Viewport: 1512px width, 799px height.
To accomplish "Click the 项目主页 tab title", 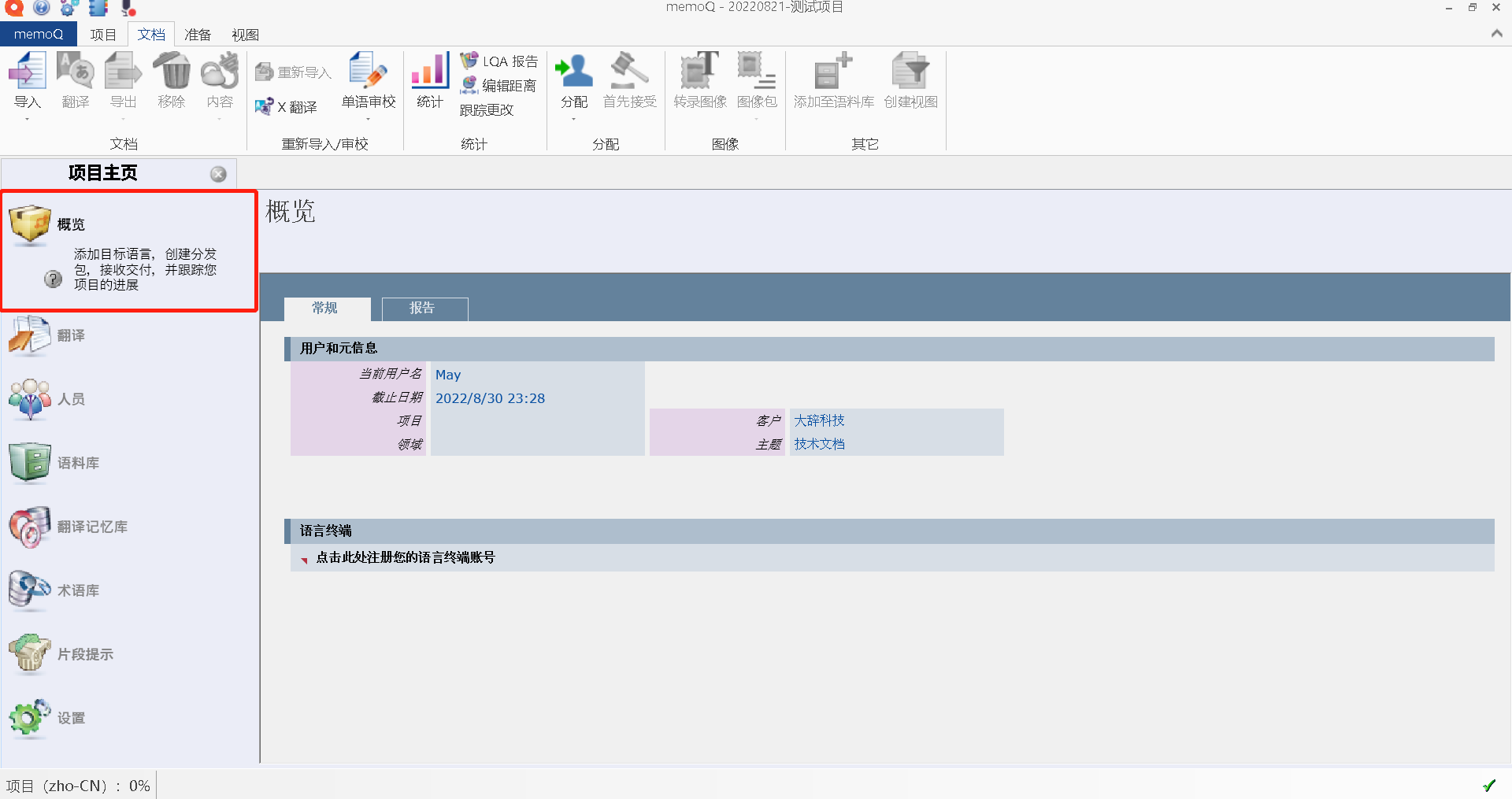I will coord(102,173).
